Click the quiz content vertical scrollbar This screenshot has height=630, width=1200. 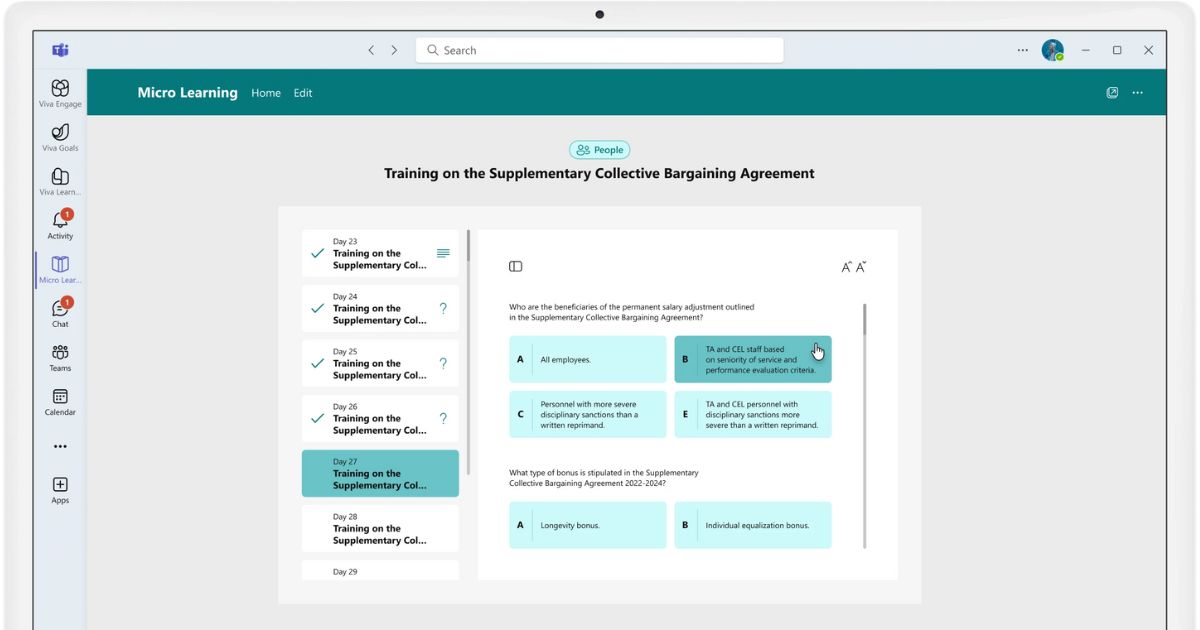865,320
